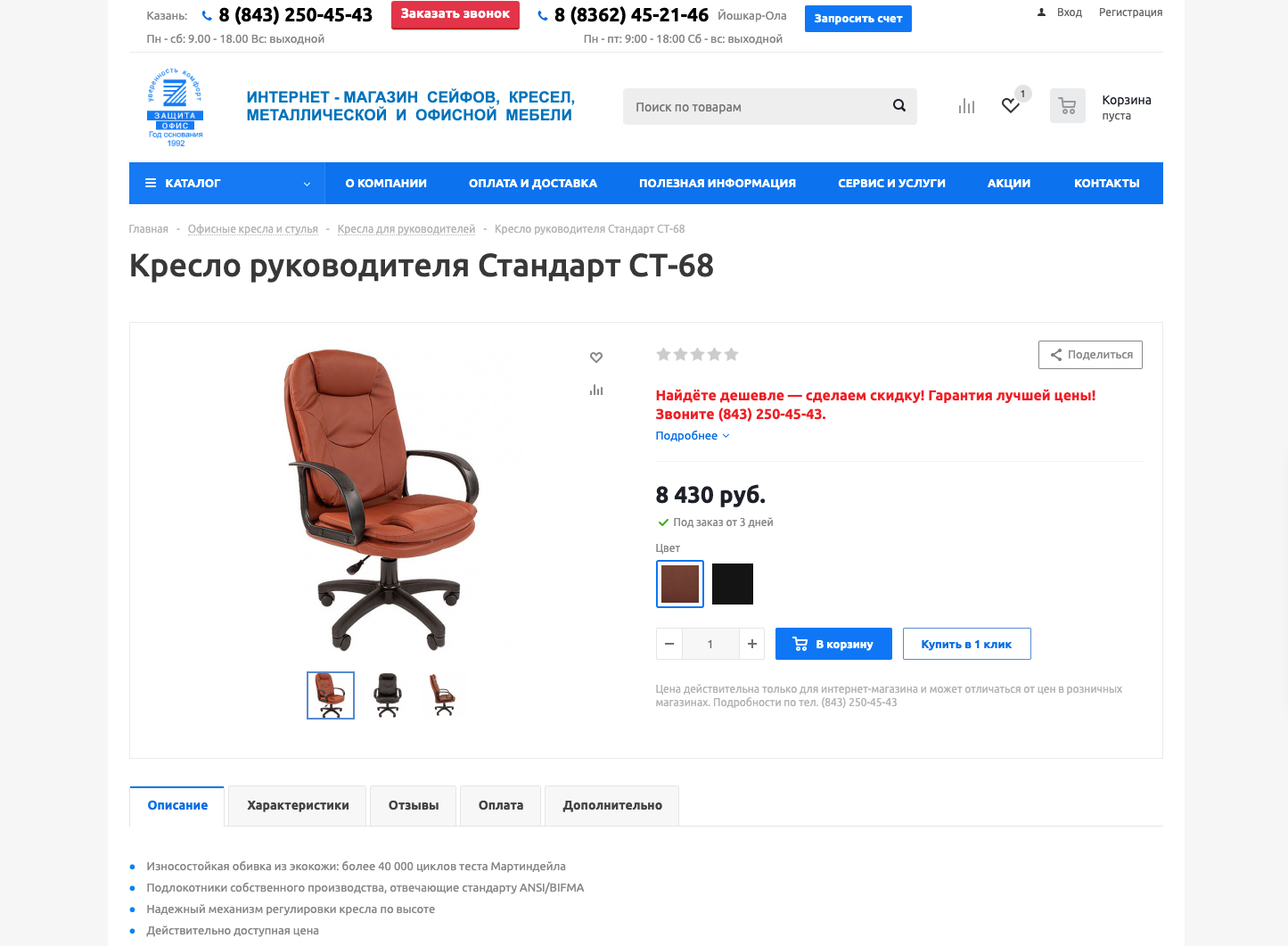Click the minus quantity button
The width and height of the screenshot is (1288, 946).
(x=669, y=644)
